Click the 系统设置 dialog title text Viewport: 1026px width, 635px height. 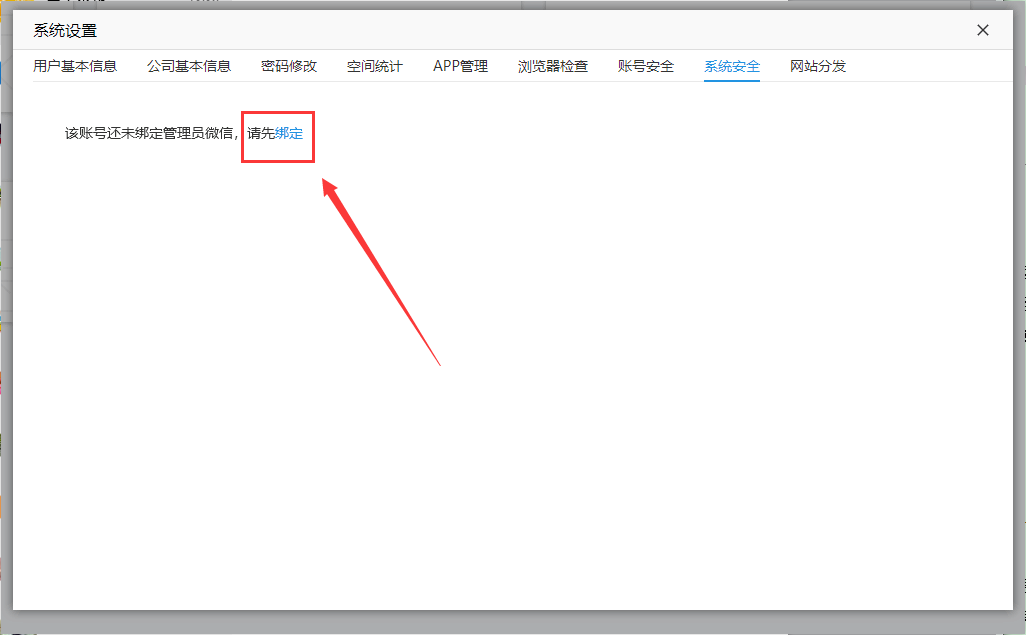(x=66, y=31)
